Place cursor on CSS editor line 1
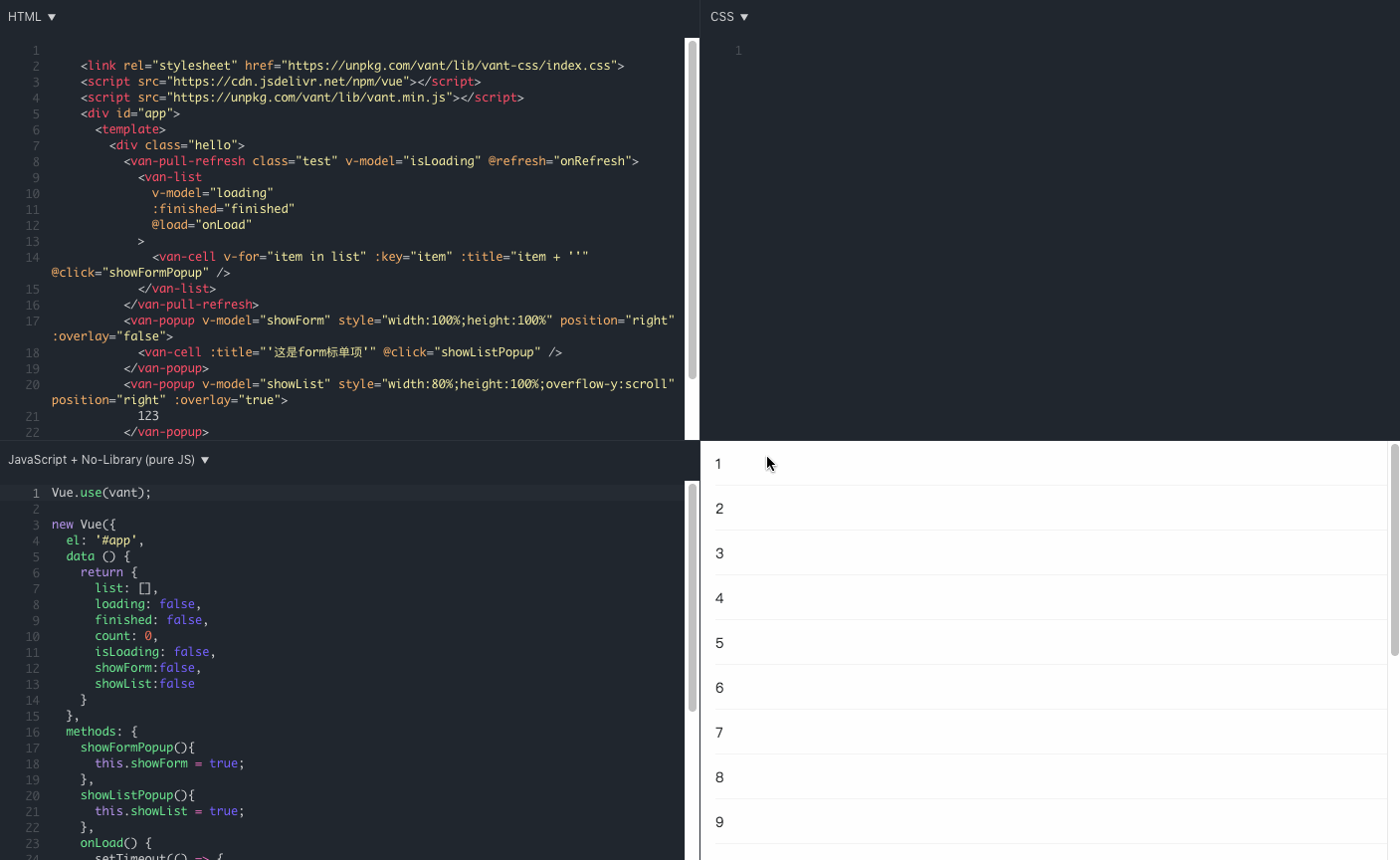The image size is (1400, 860). [1070, 51]
